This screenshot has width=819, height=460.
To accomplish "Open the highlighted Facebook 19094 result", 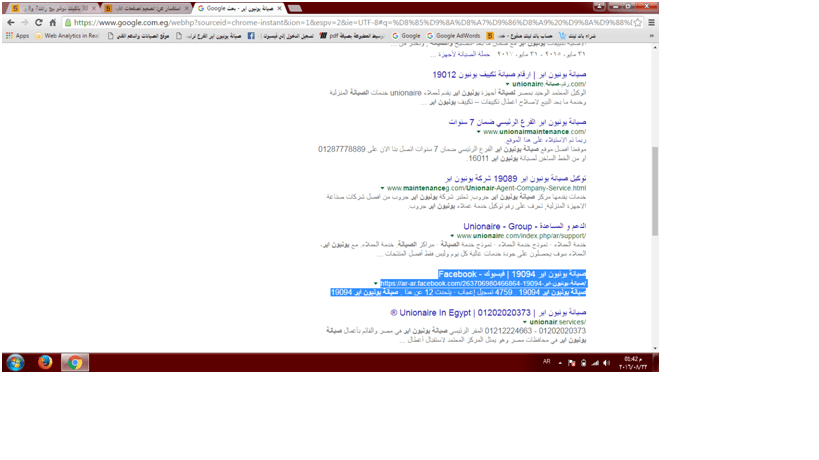I will [x=512, y=274].
